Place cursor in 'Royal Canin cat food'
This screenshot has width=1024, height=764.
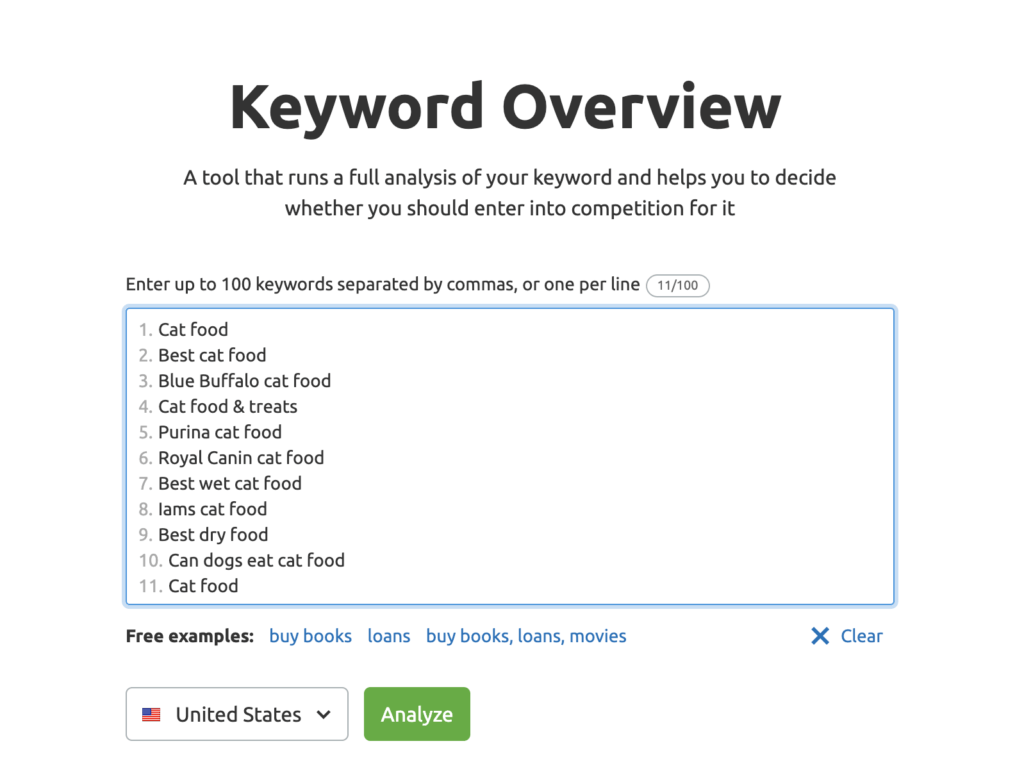241,458
